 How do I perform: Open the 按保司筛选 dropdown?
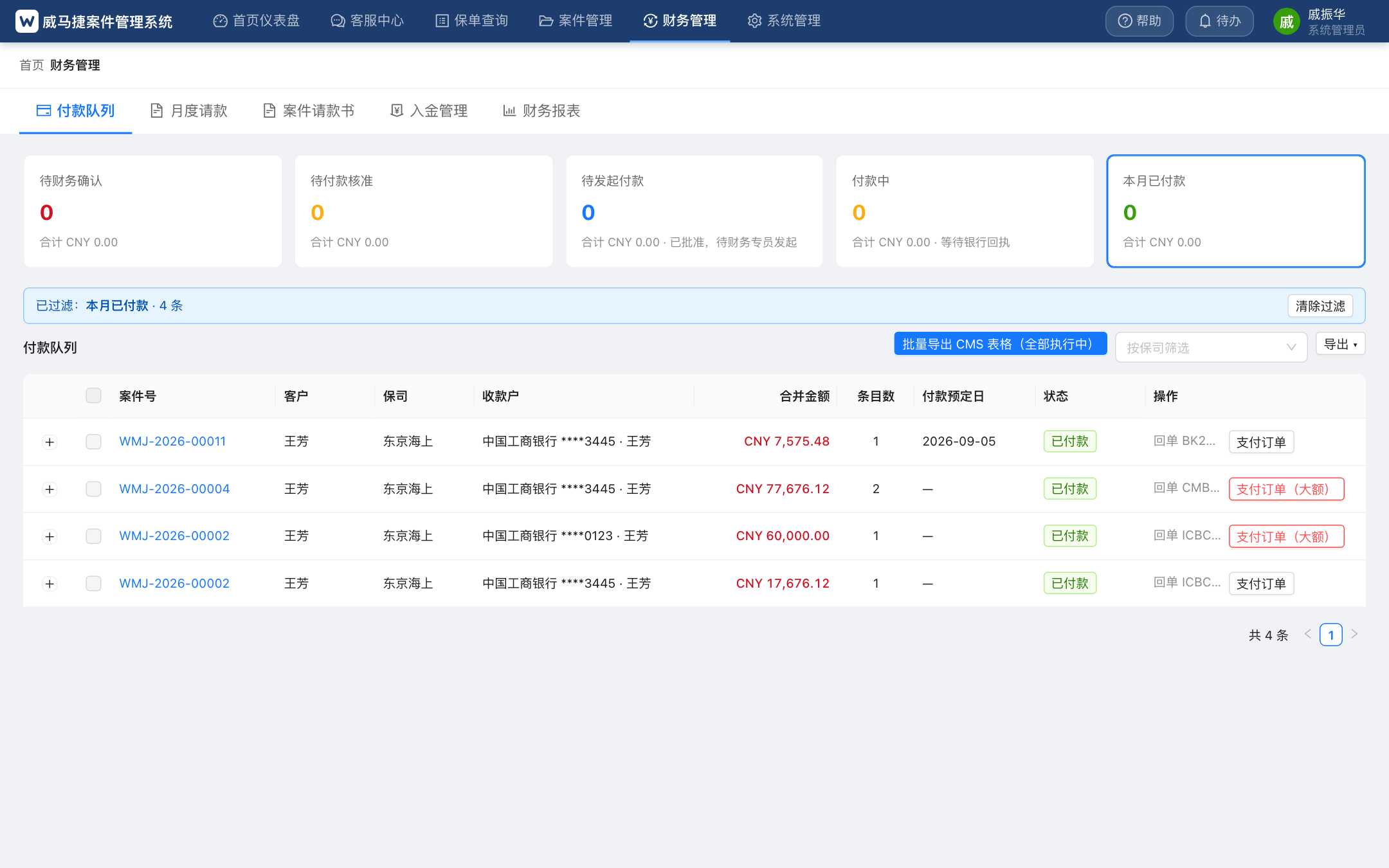tap(1212, 347)
